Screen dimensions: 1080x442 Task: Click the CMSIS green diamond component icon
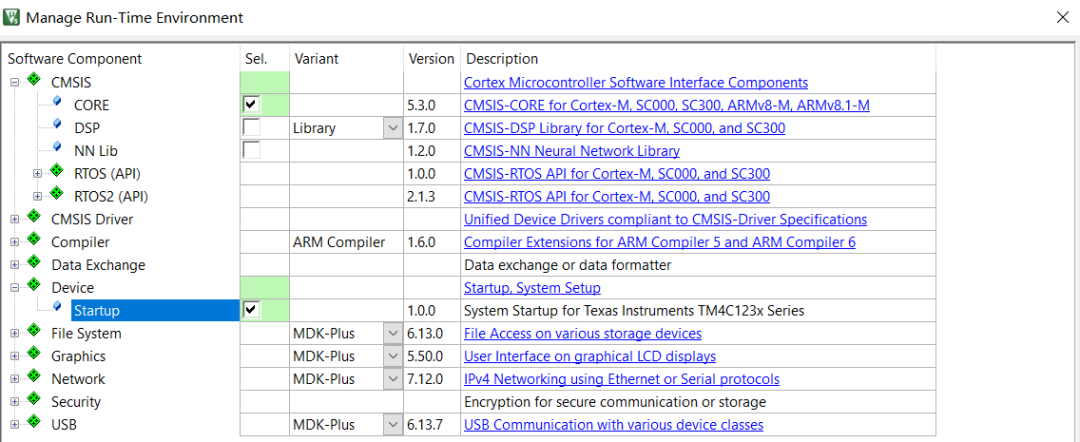click(x=34, y=81)
